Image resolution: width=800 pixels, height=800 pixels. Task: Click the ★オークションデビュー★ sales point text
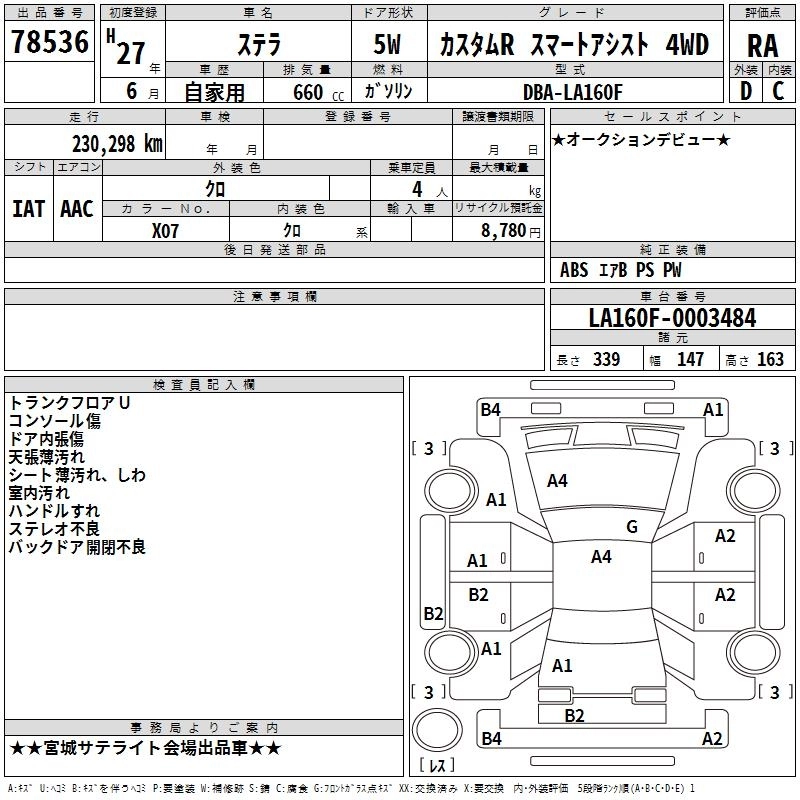click(641, 139)
